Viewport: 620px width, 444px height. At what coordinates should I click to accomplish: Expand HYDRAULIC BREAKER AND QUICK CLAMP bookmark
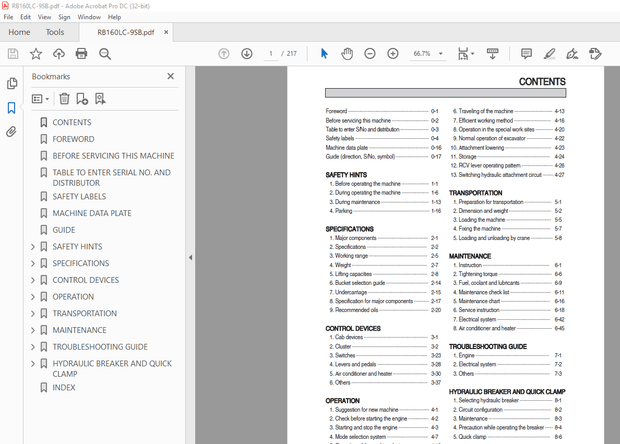click(x=33, y=364)
